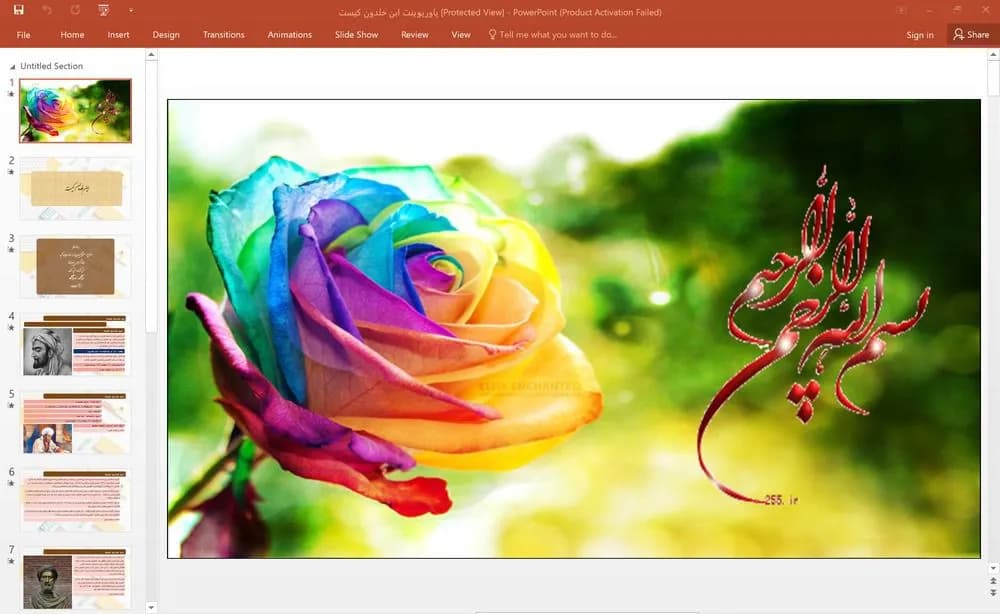Select the slide 7 thumbnail
The width and height of the screenshot is (1000, 614).
(x=75, y=578)
